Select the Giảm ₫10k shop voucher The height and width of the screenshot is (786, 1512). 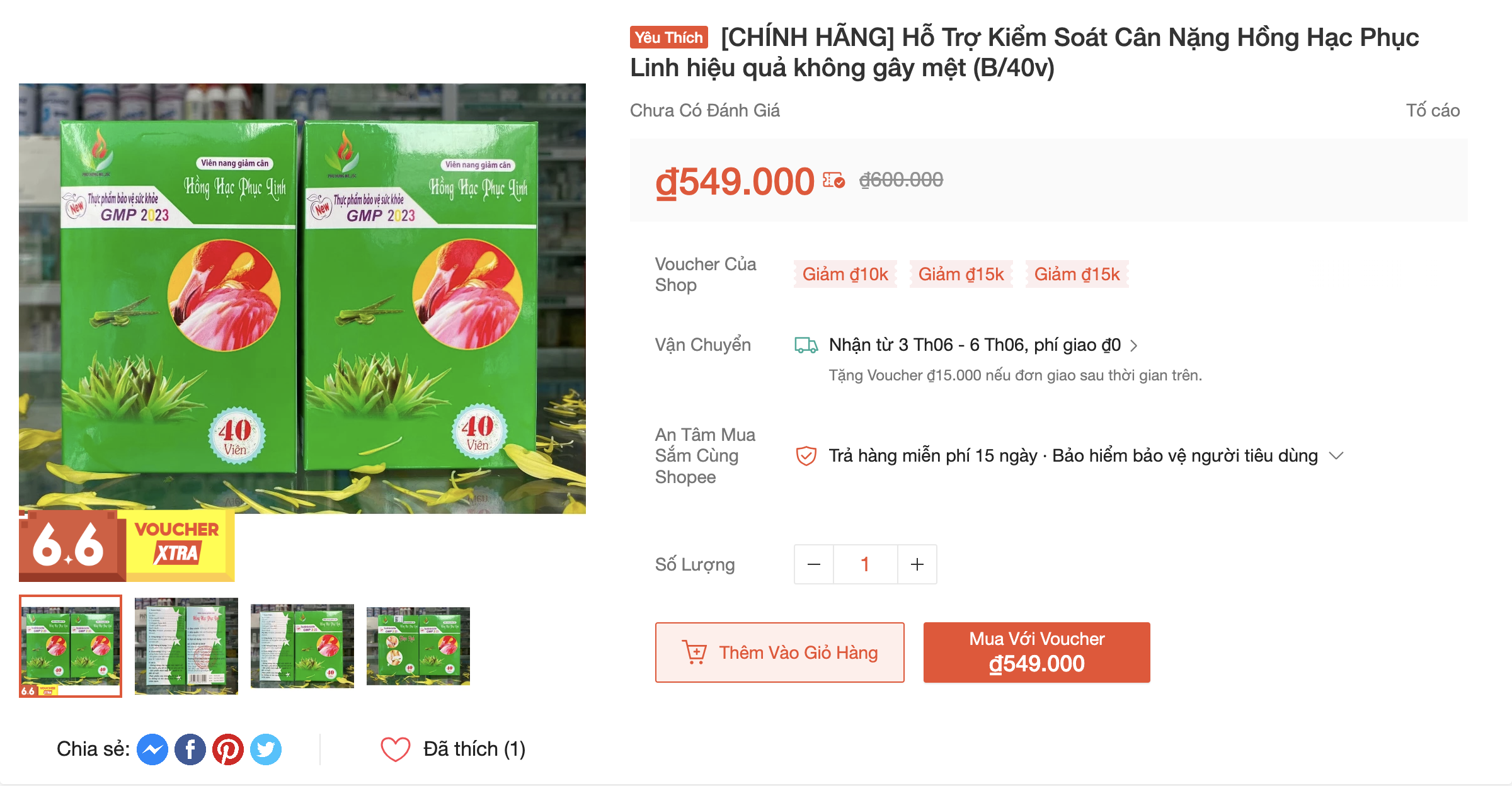tap(845, 275)
